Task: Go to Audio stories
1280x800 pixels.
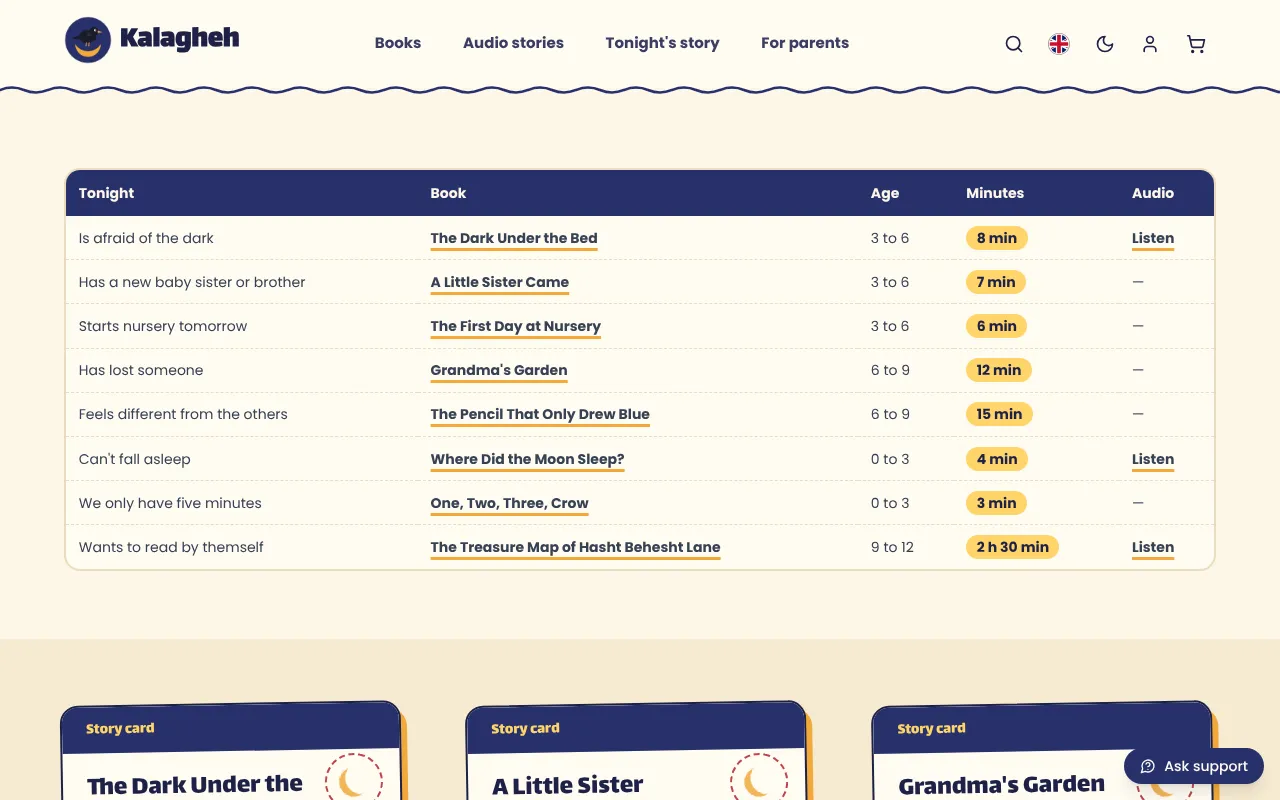Action: [x=513, y=43]
